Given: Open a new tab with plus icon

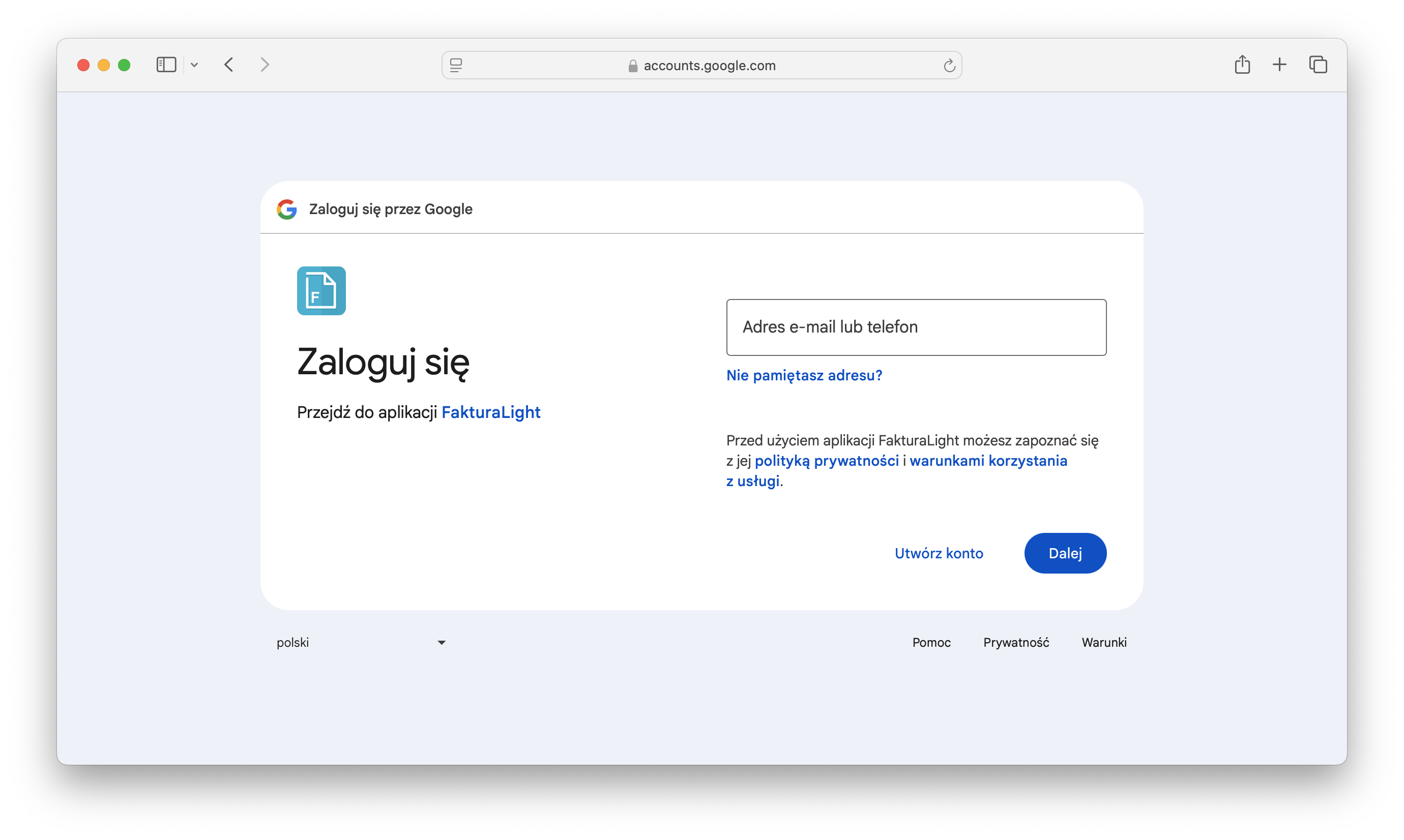Looking at the screenshot, I should pyautogui.click(x=1279, y=65).
